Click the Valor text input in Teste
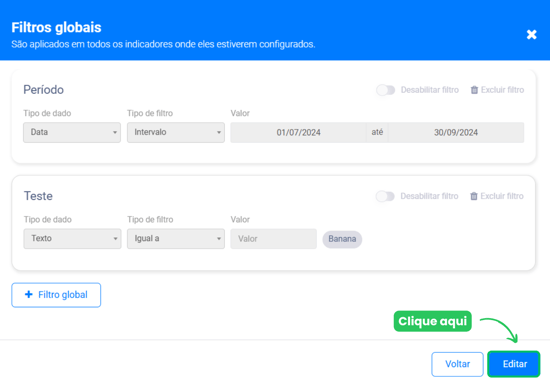Image resolution: width=550 pixels, height=387 pixels. click(x=274, y=239)
